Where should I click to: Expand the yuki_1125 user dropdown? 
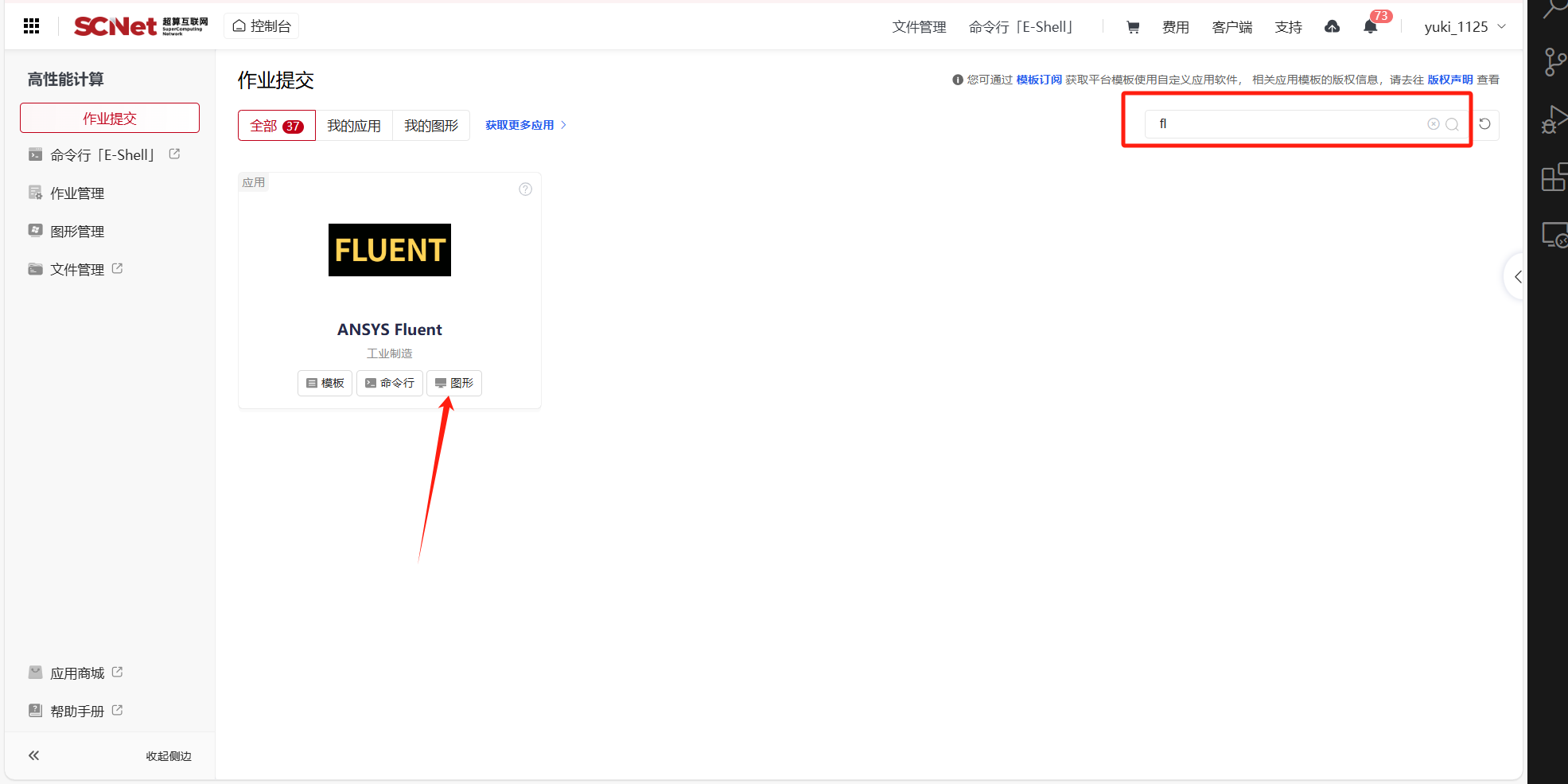(1465, 27)
